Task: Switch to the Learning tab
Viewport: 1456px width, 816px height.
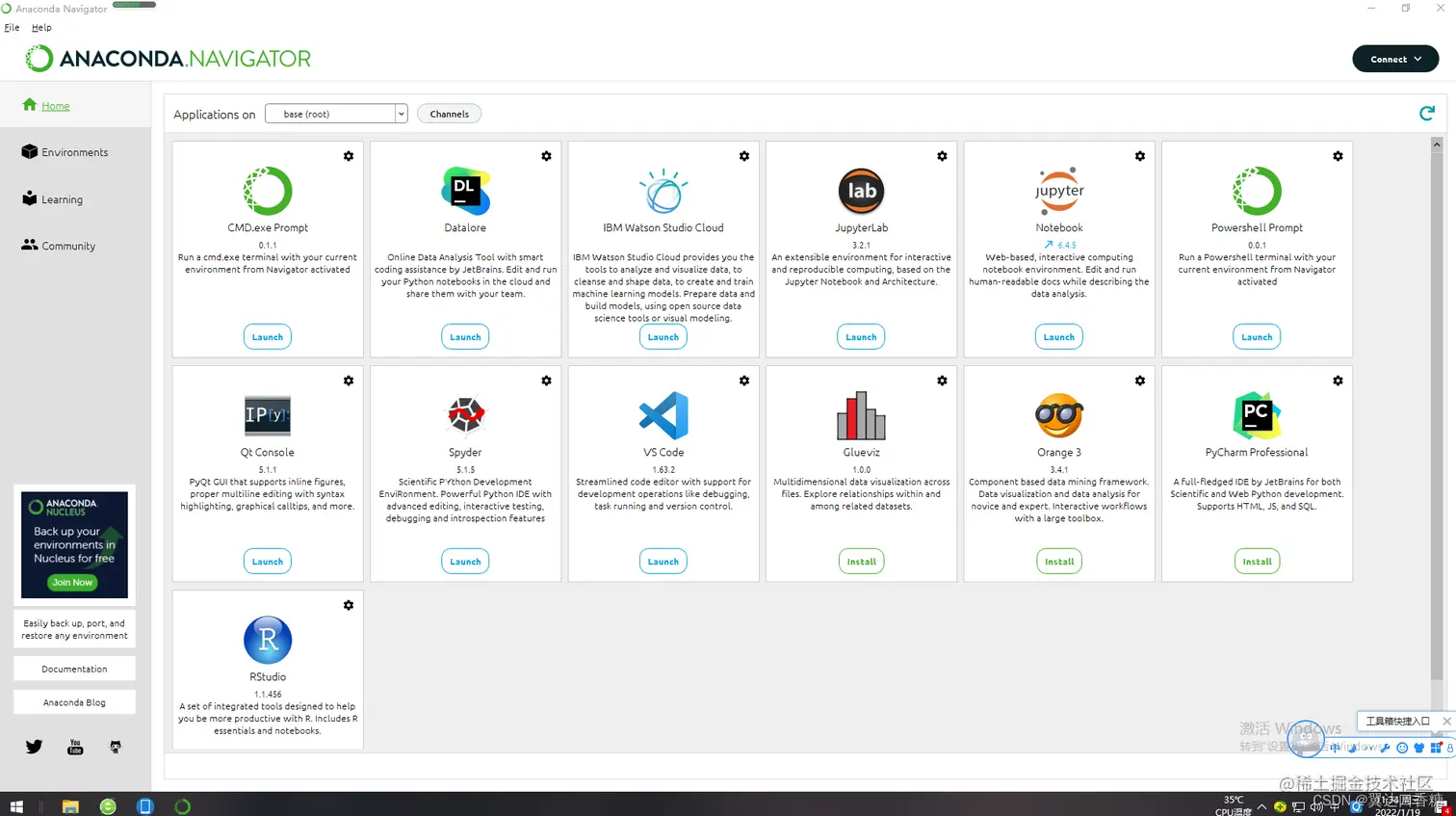Action: coord(53,199)
